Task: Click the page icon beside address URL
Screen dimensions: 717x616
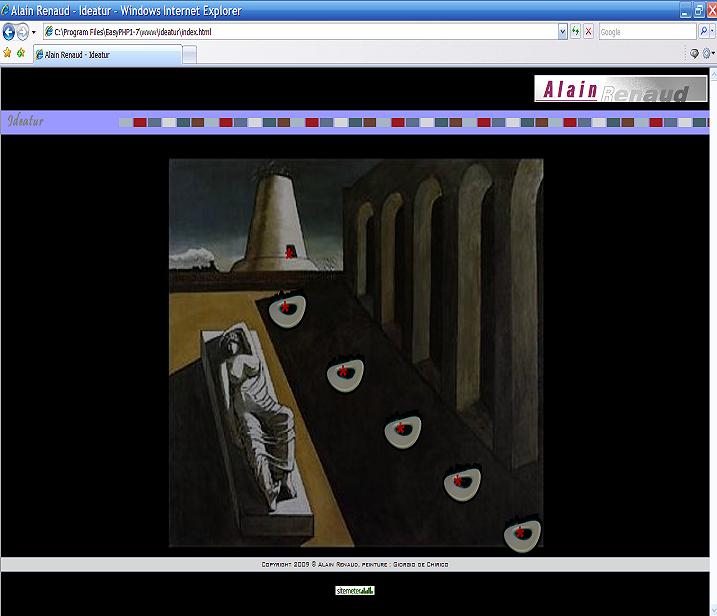Action: (48, 32)
